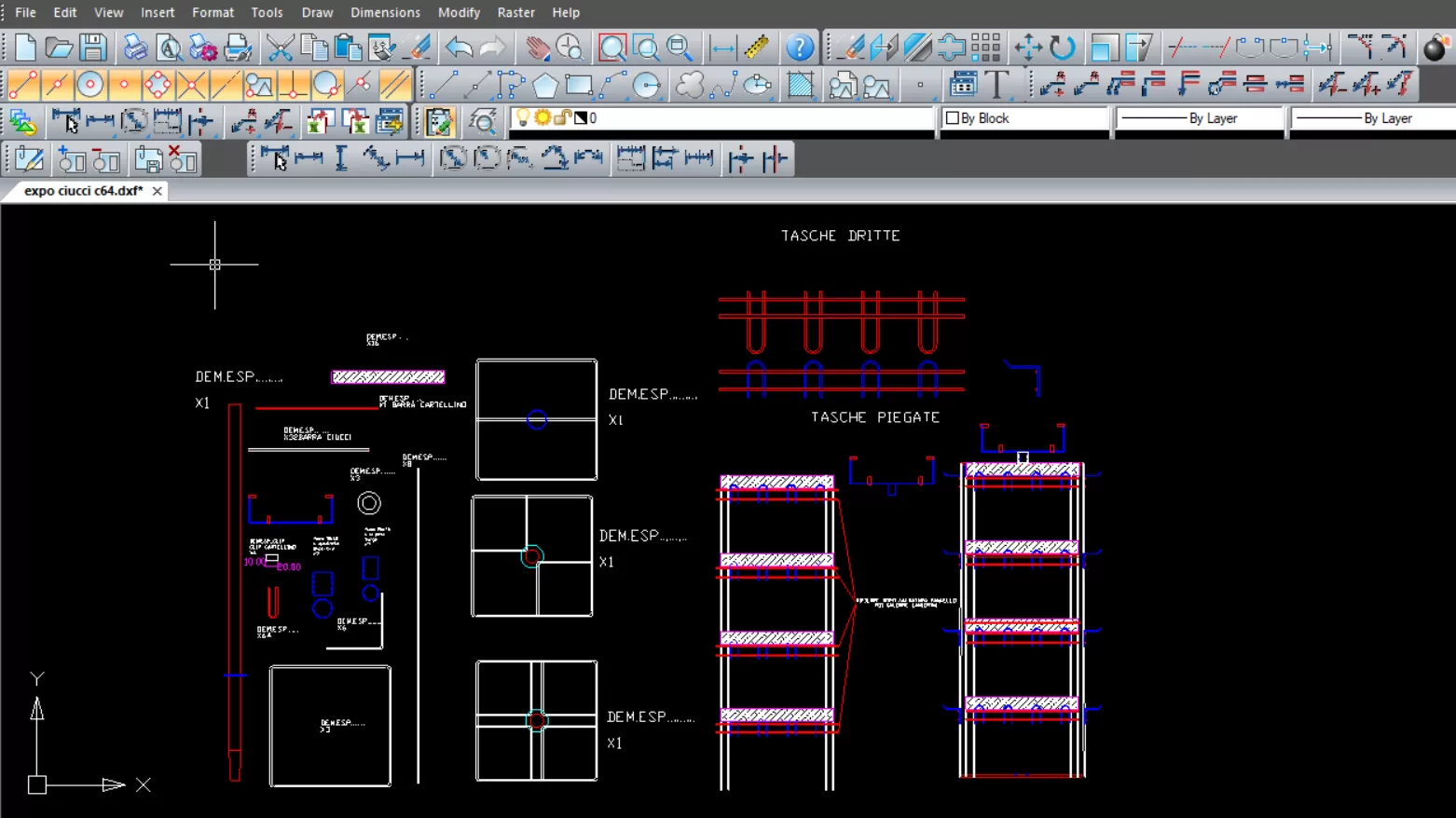Open the By Block color dropdown
Viewport: 1456px width, 818px height.
coord(1023,118)
